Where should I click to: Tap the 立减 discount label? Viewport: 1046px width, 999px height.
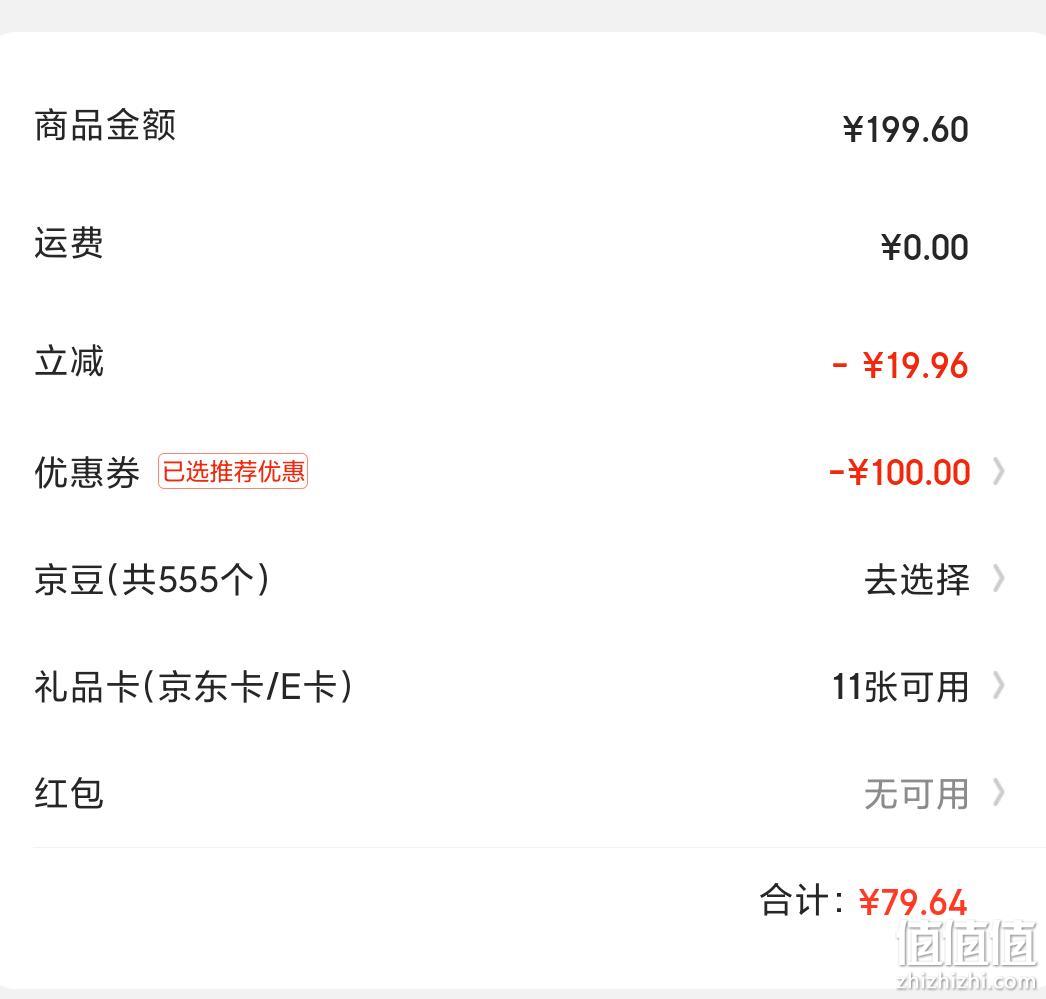coord(69,361)
